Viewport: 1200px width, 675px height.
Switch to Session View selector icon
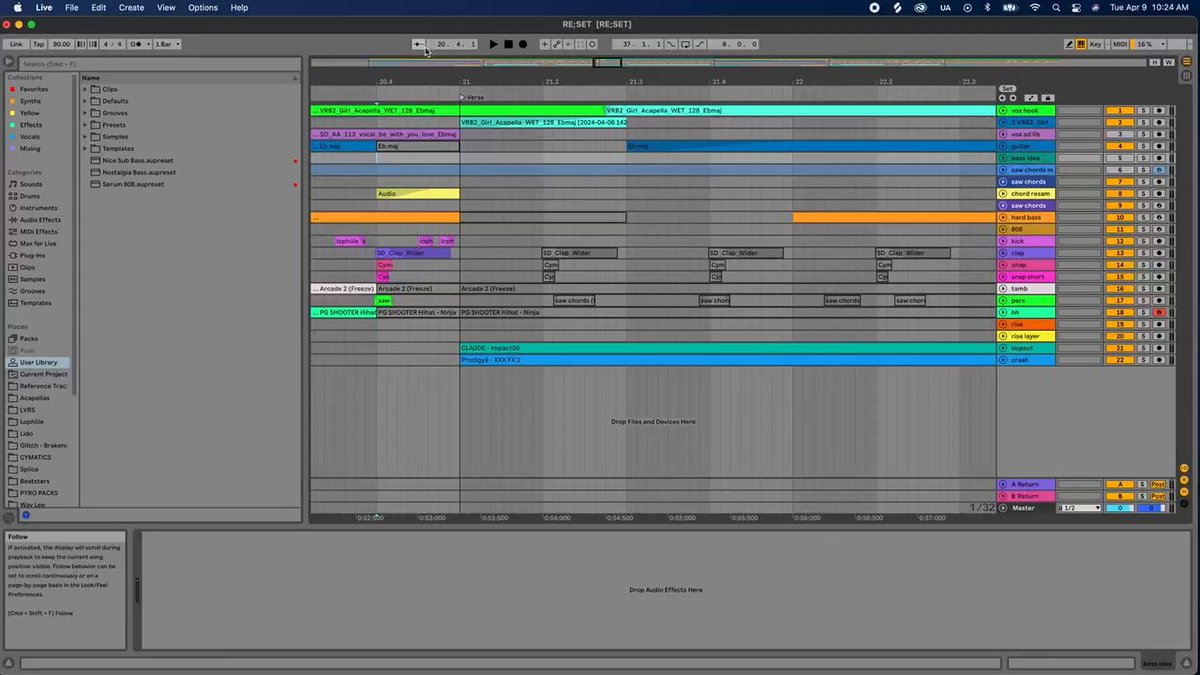(x=1187, y=76)
